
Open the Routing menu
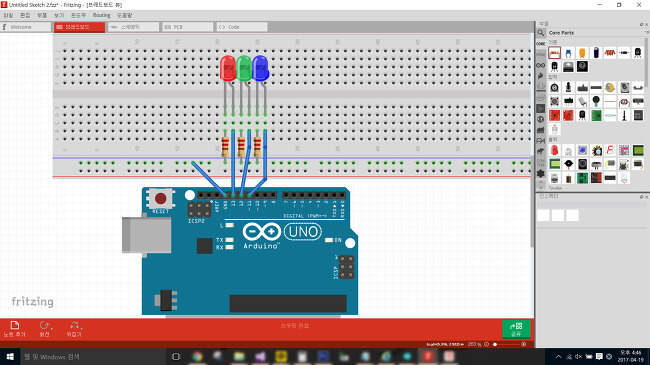click(x=102, y=15)
